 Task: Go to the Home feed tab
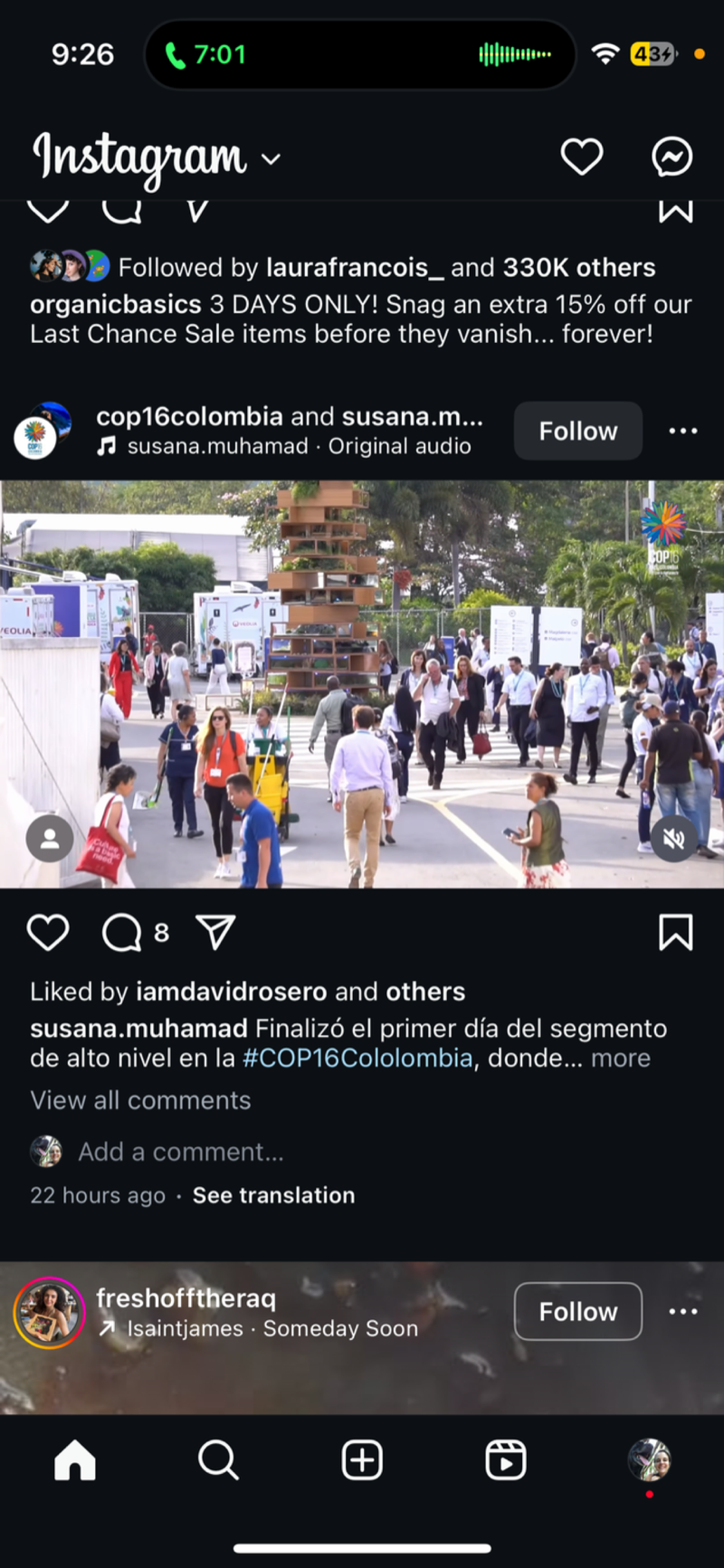[75, 1459]
